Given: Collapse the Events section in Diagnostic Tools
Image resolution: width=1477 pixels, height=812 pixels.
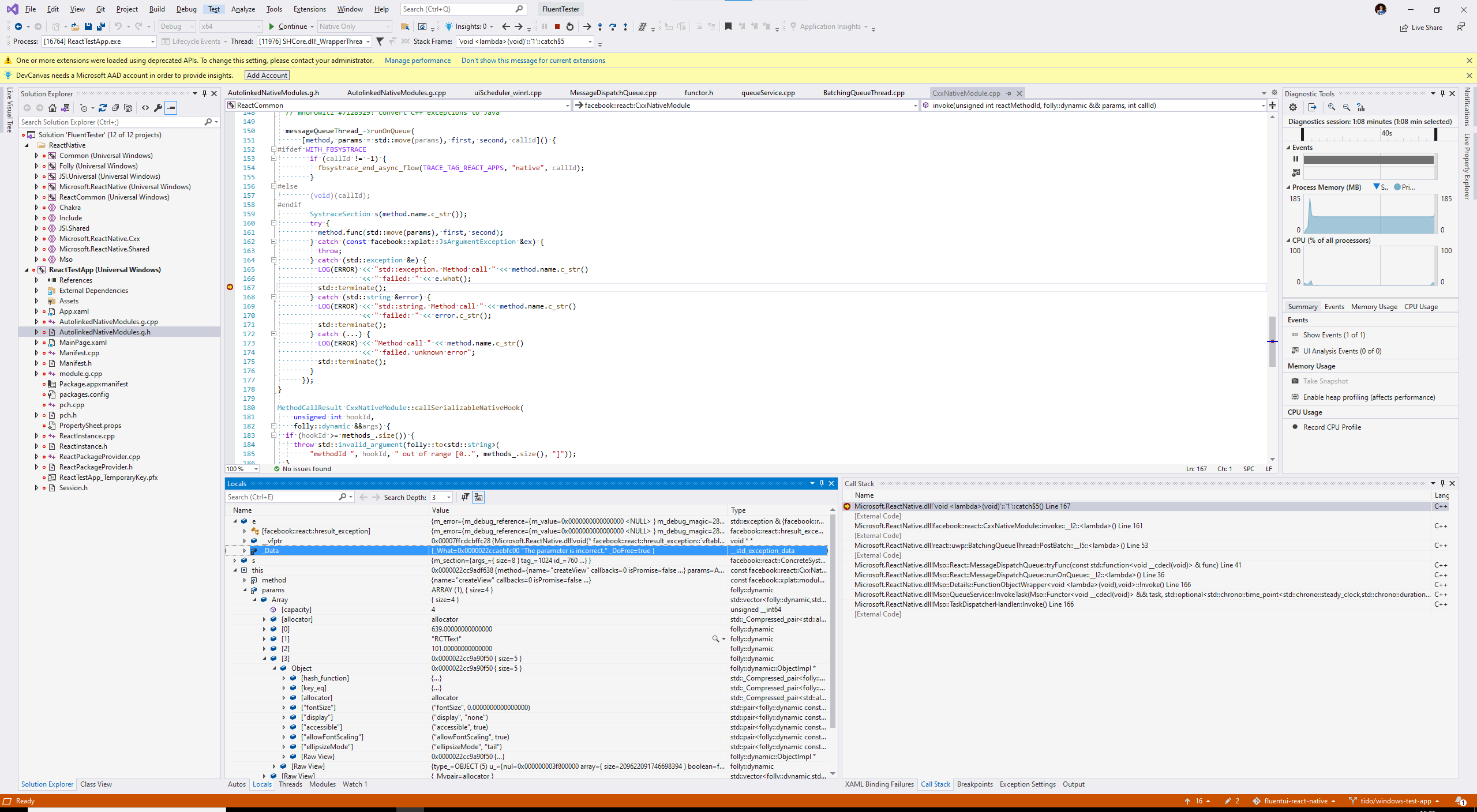Looking at the screenshot, I should (1288, 148).
